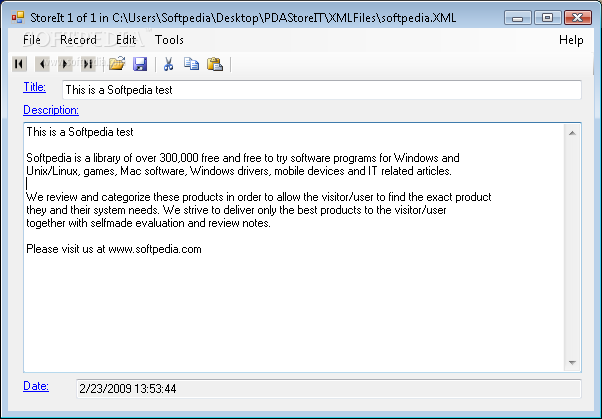Minimize the StoreIt window

pos(518,18)
